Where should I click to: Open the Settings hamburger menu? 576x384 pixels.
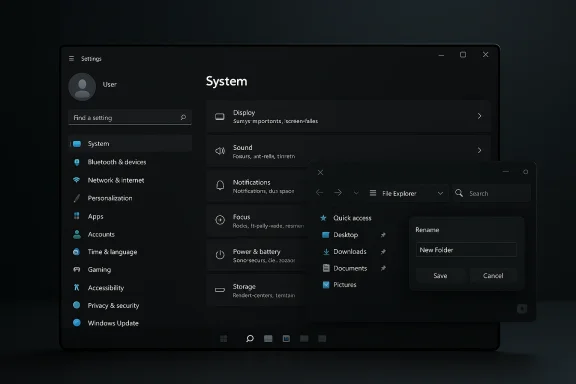[x=71, y=58]
